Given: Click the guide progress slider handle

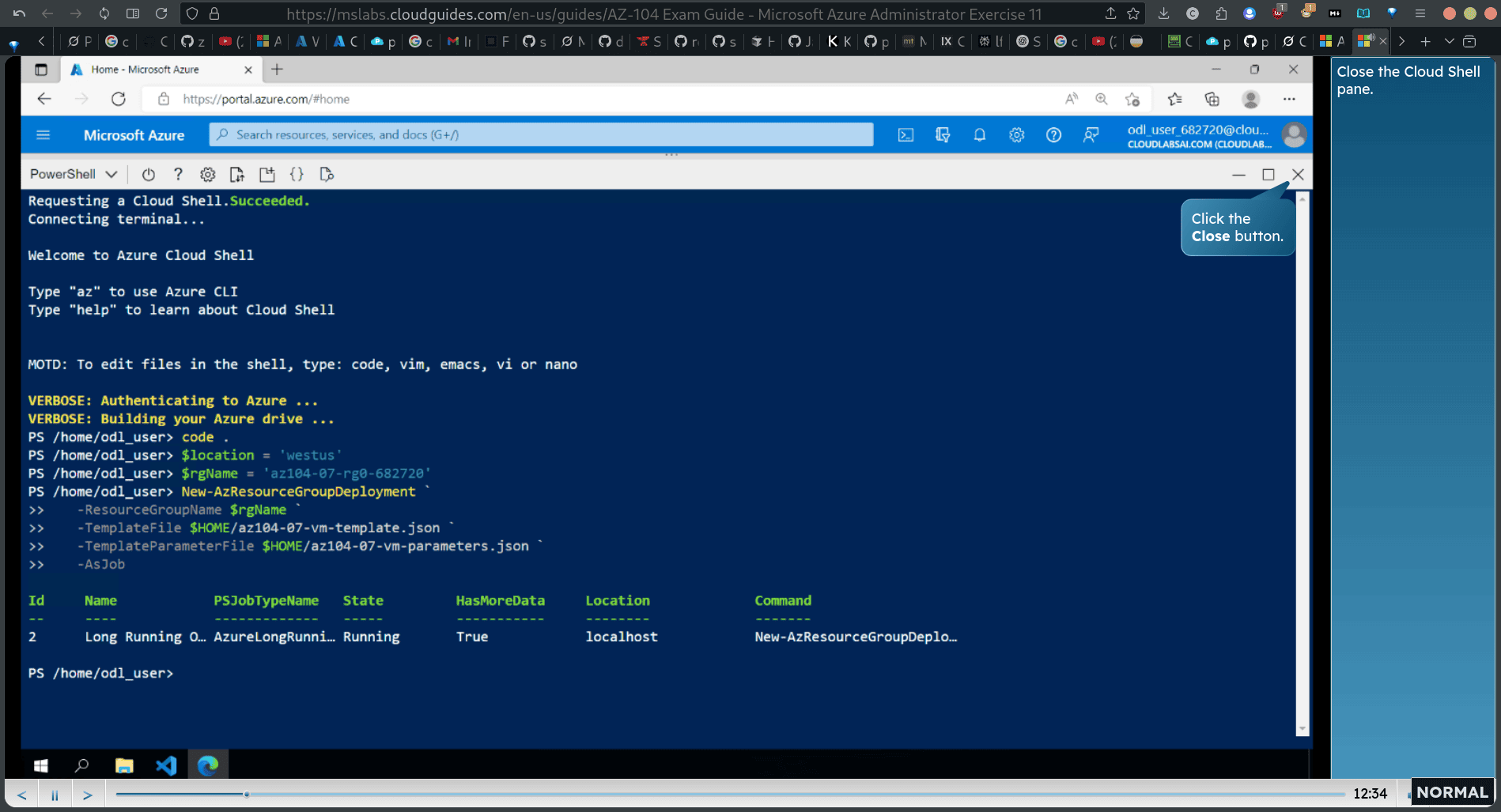Looking at the screenshot, I should tap(247, 794).
